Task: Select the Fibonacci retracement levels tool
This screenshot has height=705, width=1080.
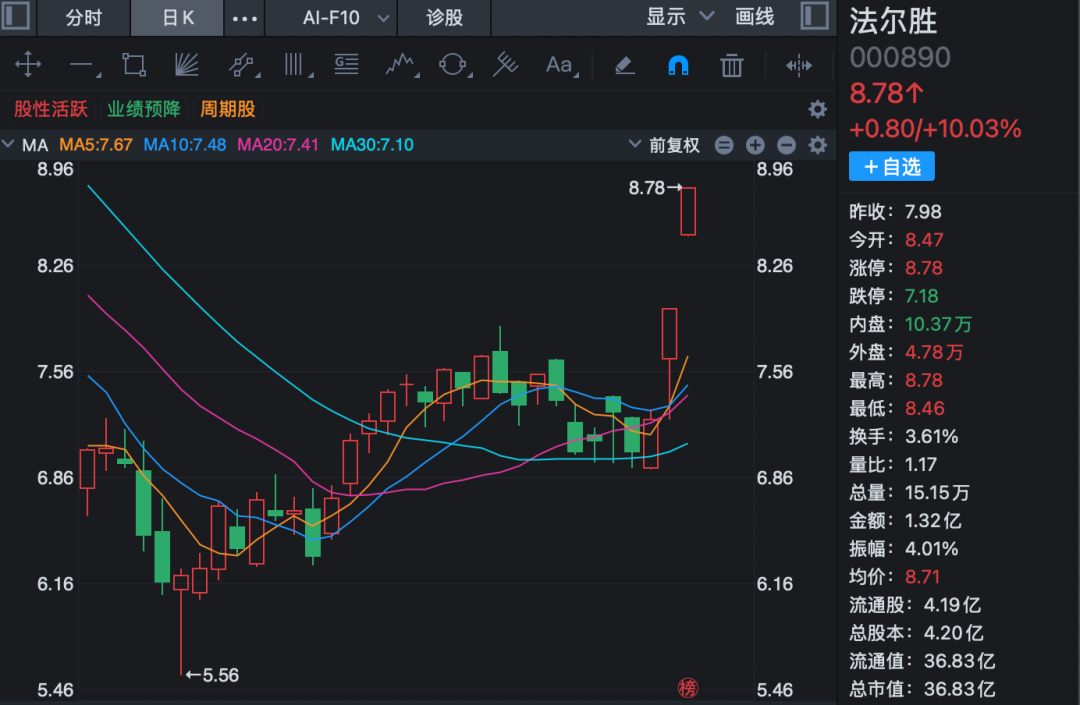Action: [x=346, y=65]
